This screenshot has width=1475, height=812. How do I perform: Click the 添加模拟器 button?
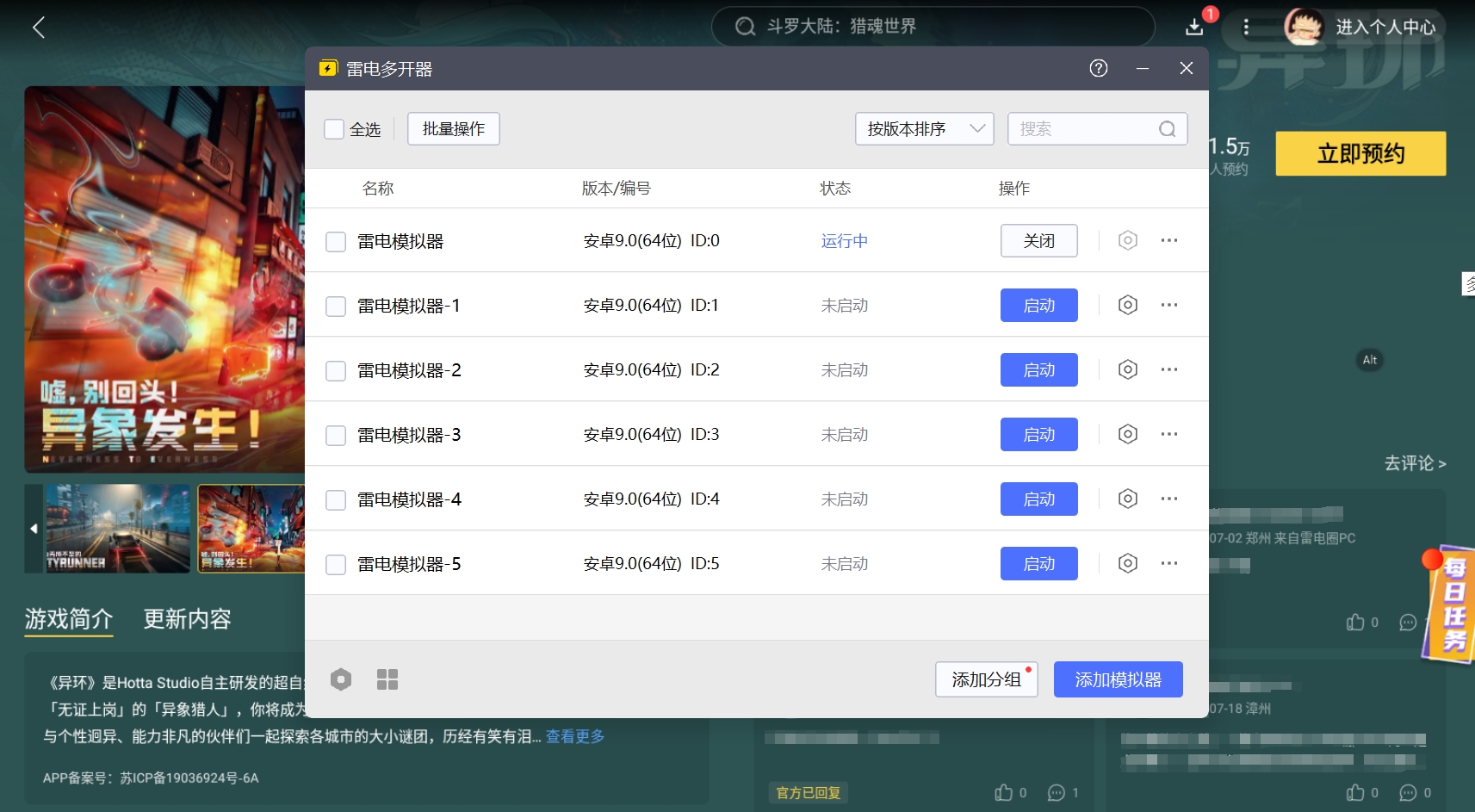click(x=1118, y=679)
